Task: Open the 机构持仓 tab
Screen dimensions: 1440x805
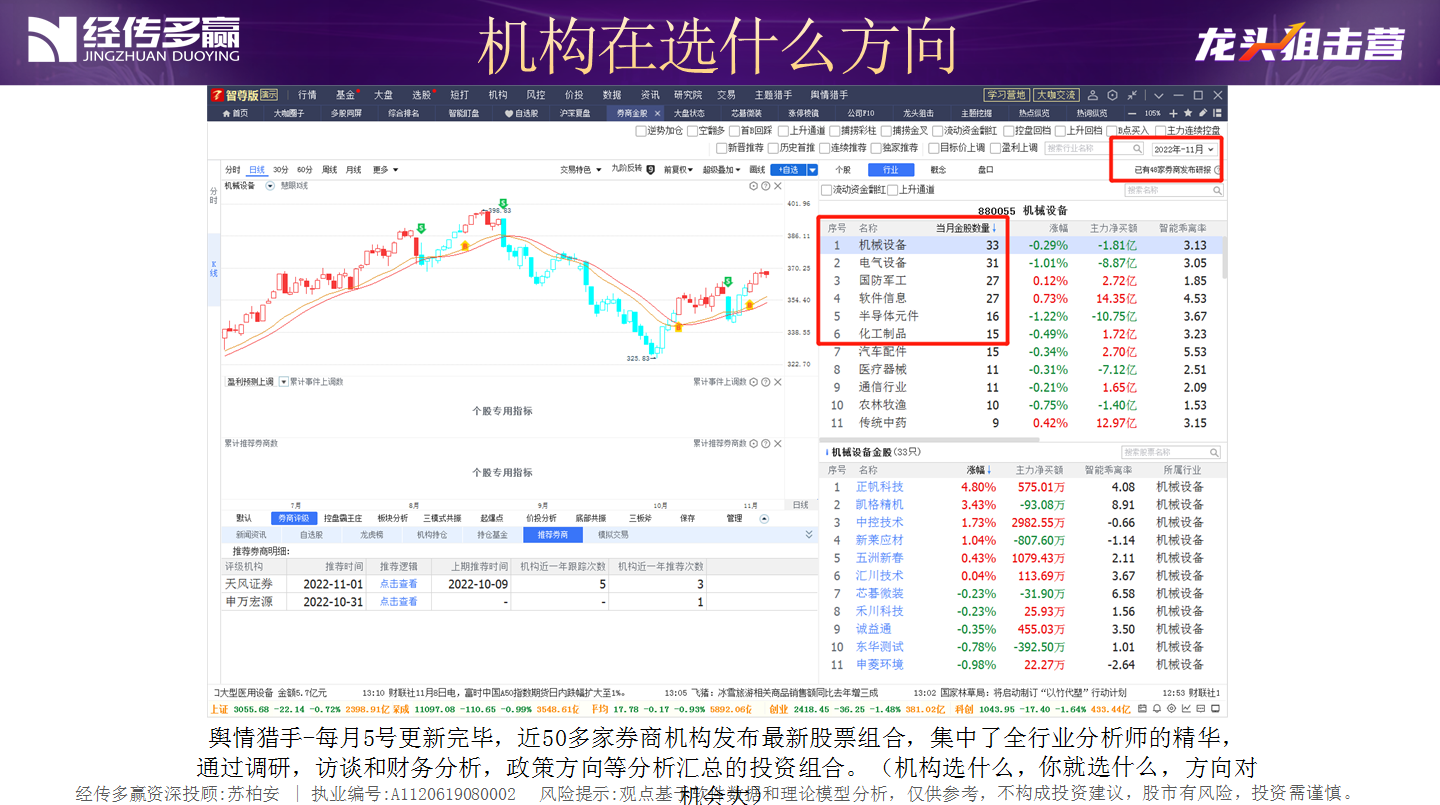Action: 432,535
